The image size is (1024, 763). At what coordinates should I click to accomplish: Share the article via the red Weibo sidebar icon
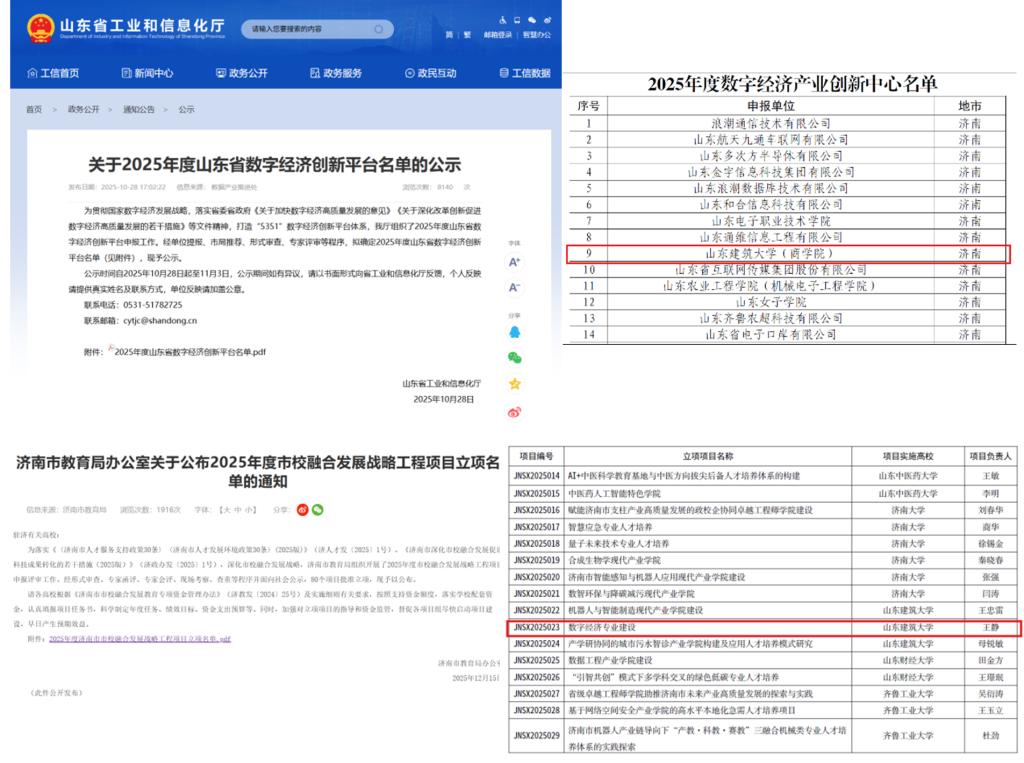[x=515, y=412]
